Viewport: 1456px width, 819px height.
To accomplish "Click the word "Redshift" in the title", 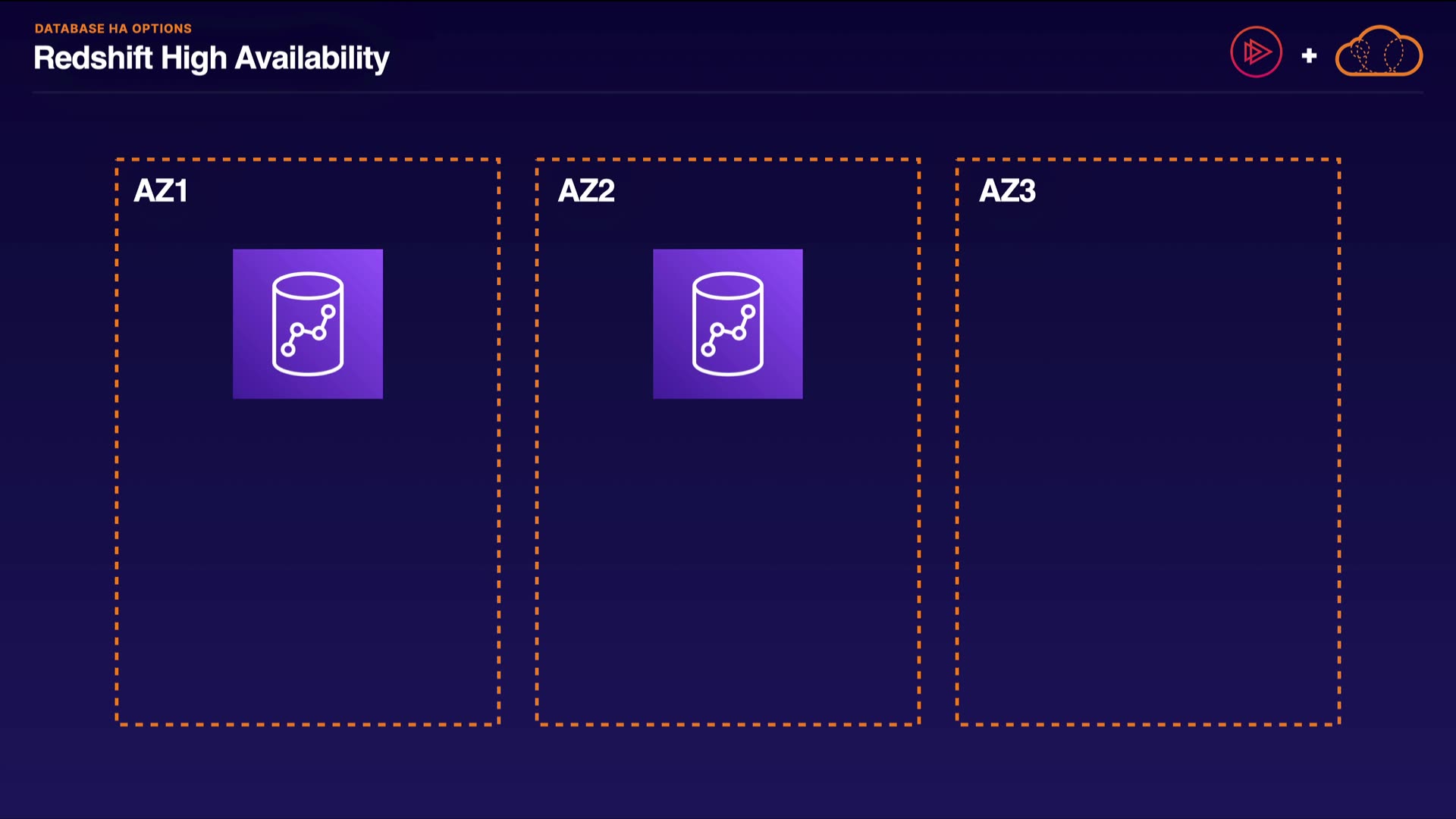I will pos(93,58).
